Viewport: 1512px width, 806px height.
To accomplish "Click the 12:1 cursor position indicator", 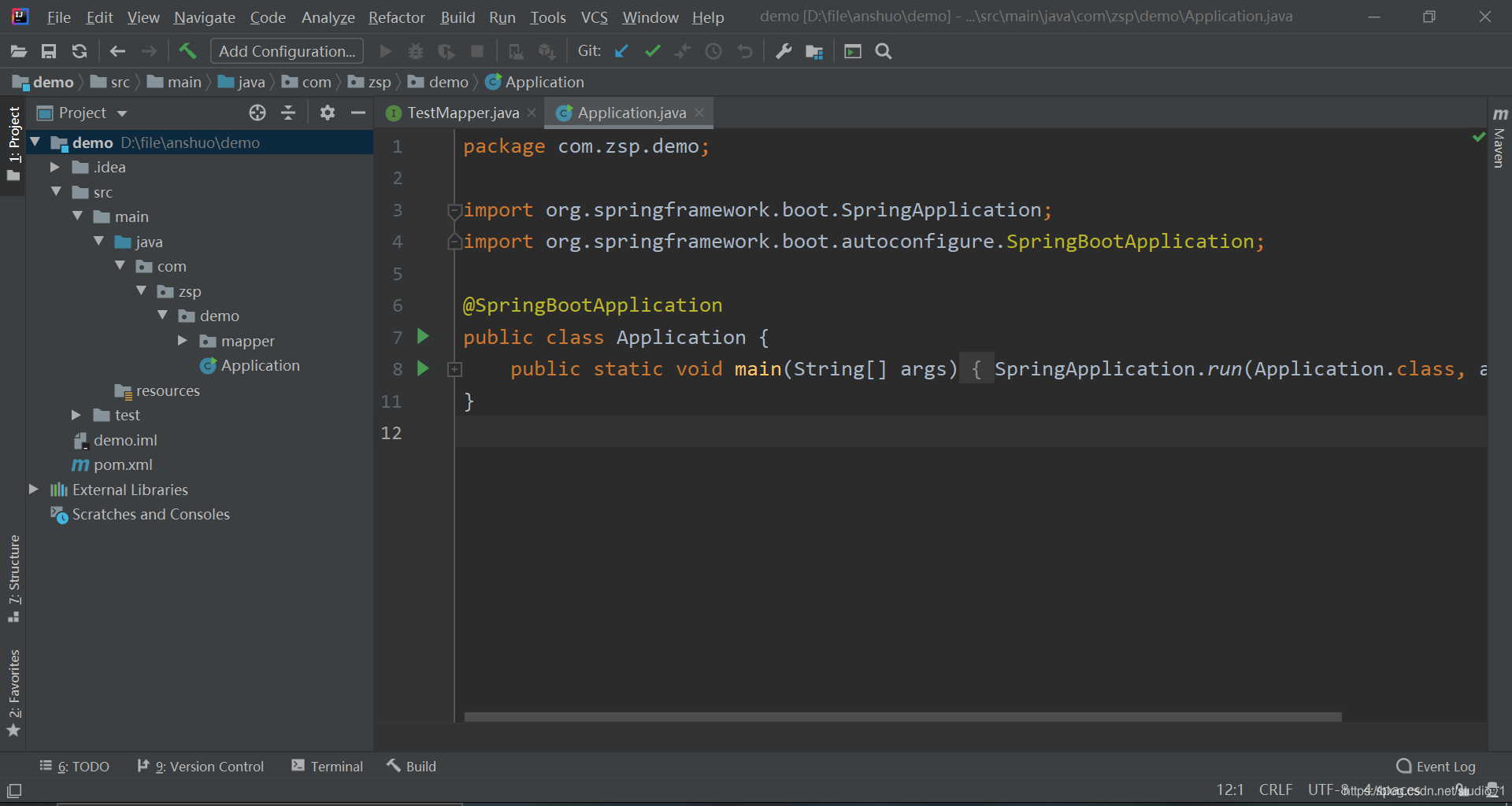I will click(1230, 789).
